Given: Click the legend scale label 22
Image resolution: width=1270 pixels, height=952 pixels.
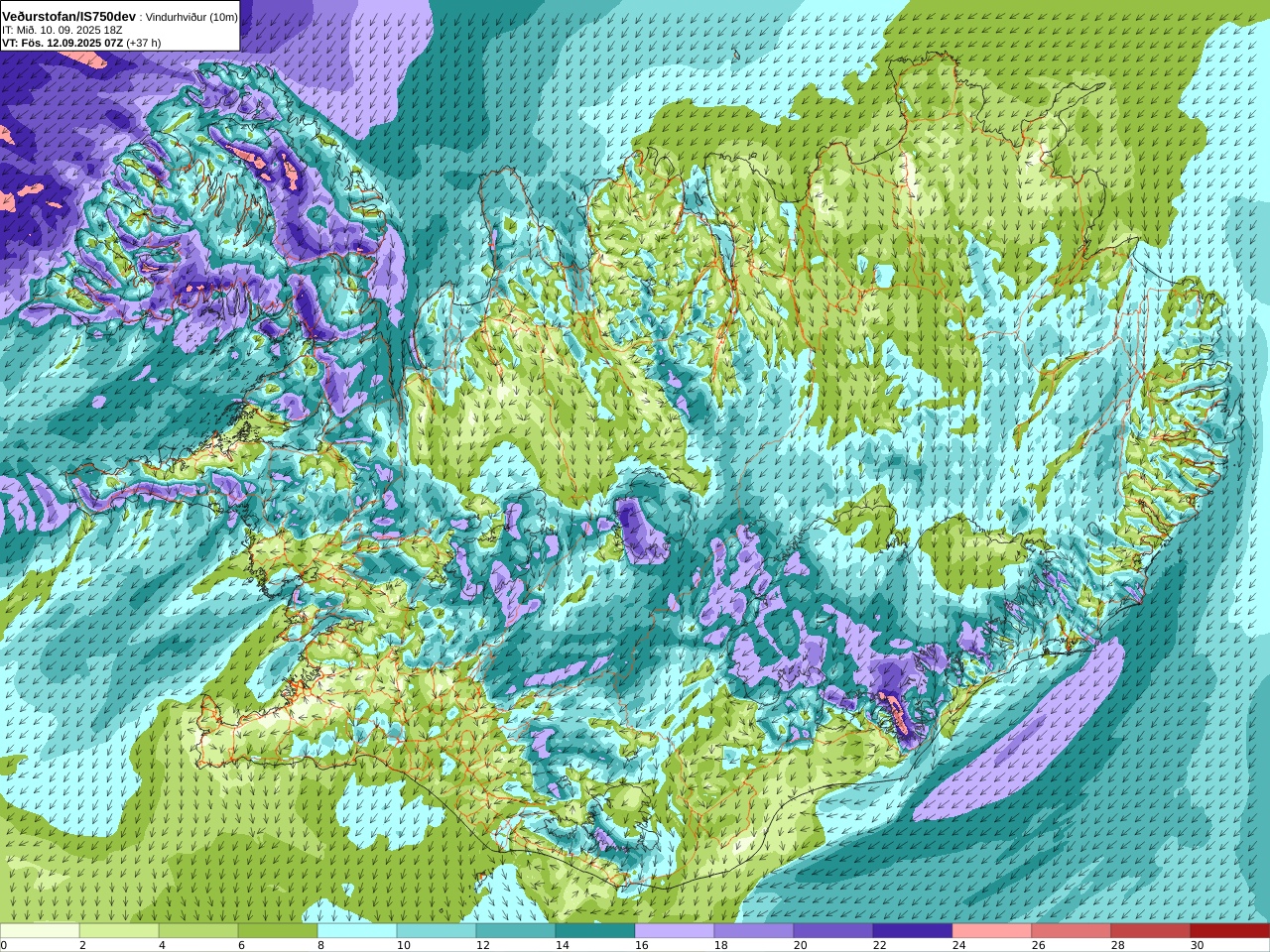Looking at the screenshot, I should [880, 945].
